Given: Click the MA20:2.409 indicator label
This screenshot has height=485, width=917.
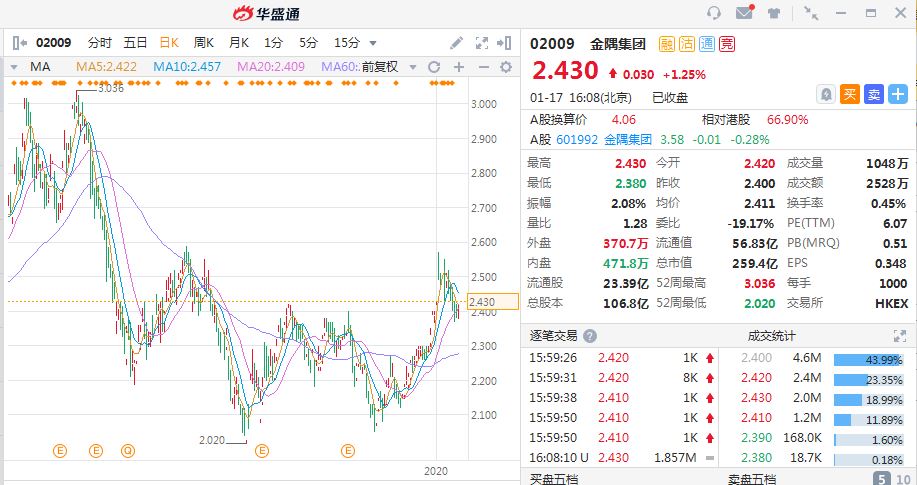Looking at the screenshot, I should click(x=271, y=67).
